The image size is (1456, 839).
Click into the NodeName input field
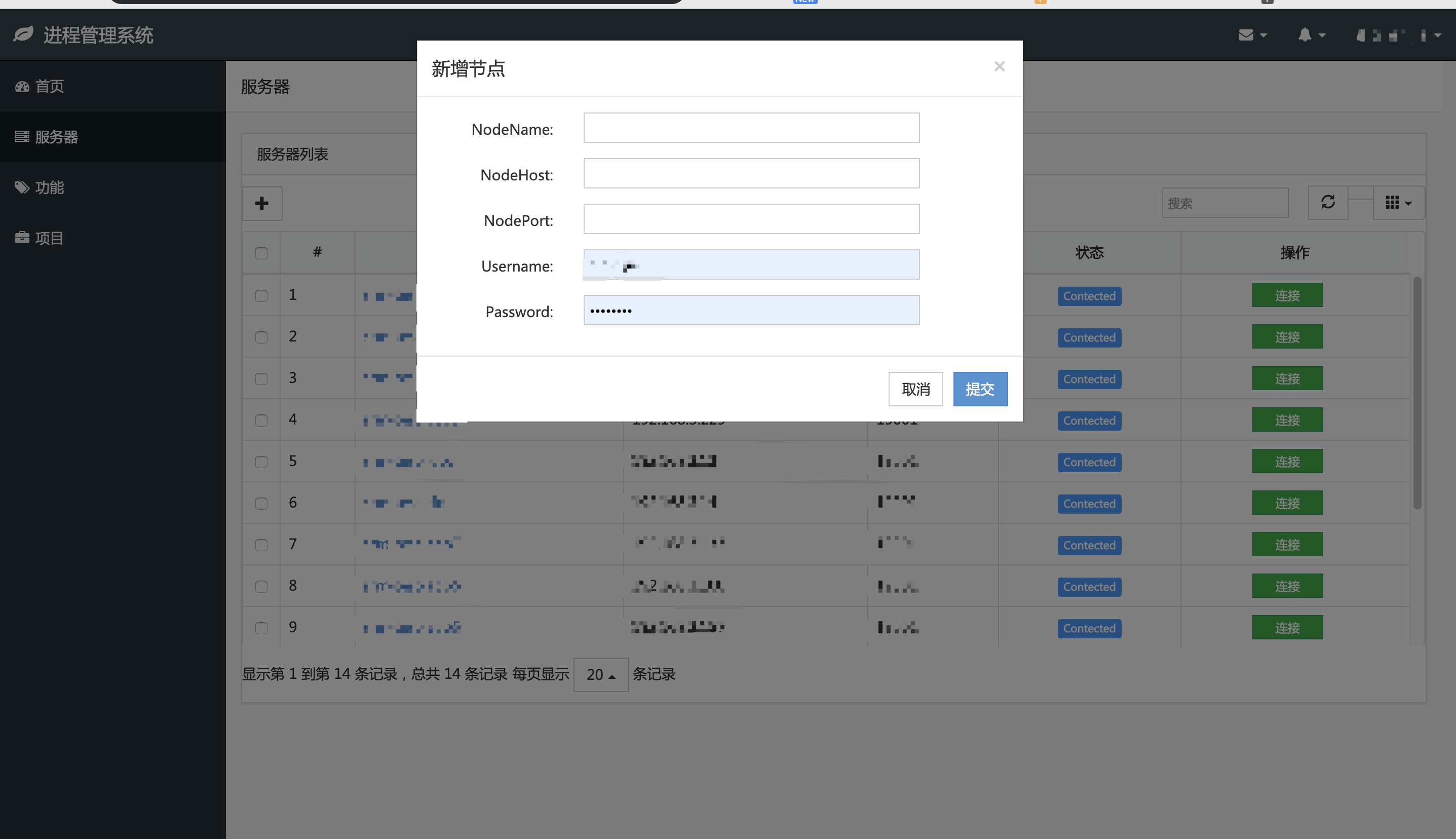pos(751,128)
